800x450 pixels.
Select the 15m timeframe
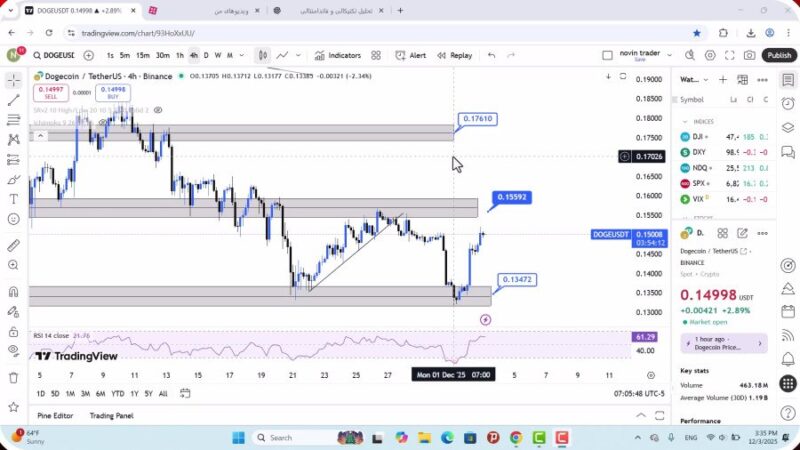pos(143,55)
